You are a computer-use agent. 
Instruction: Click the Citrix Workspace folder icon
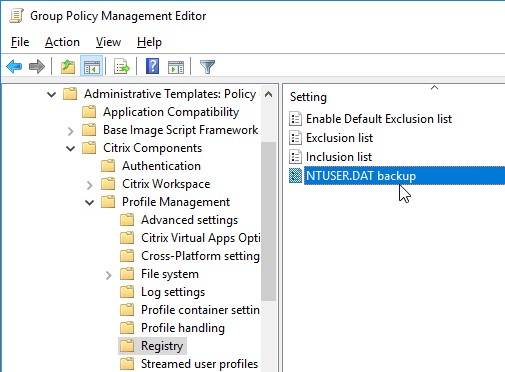point(108,184)
